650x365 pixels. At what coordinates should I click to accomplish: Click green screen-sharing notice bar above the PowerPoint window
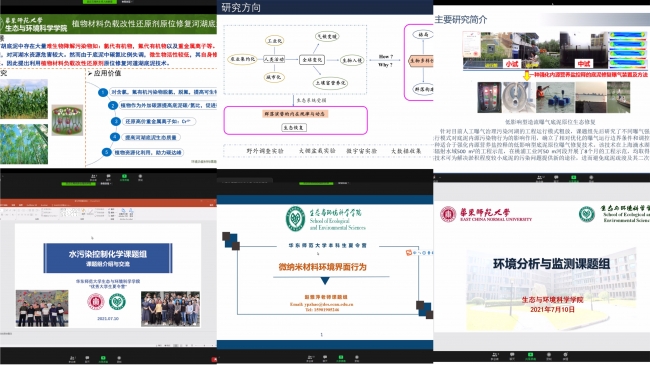point(79,184)
